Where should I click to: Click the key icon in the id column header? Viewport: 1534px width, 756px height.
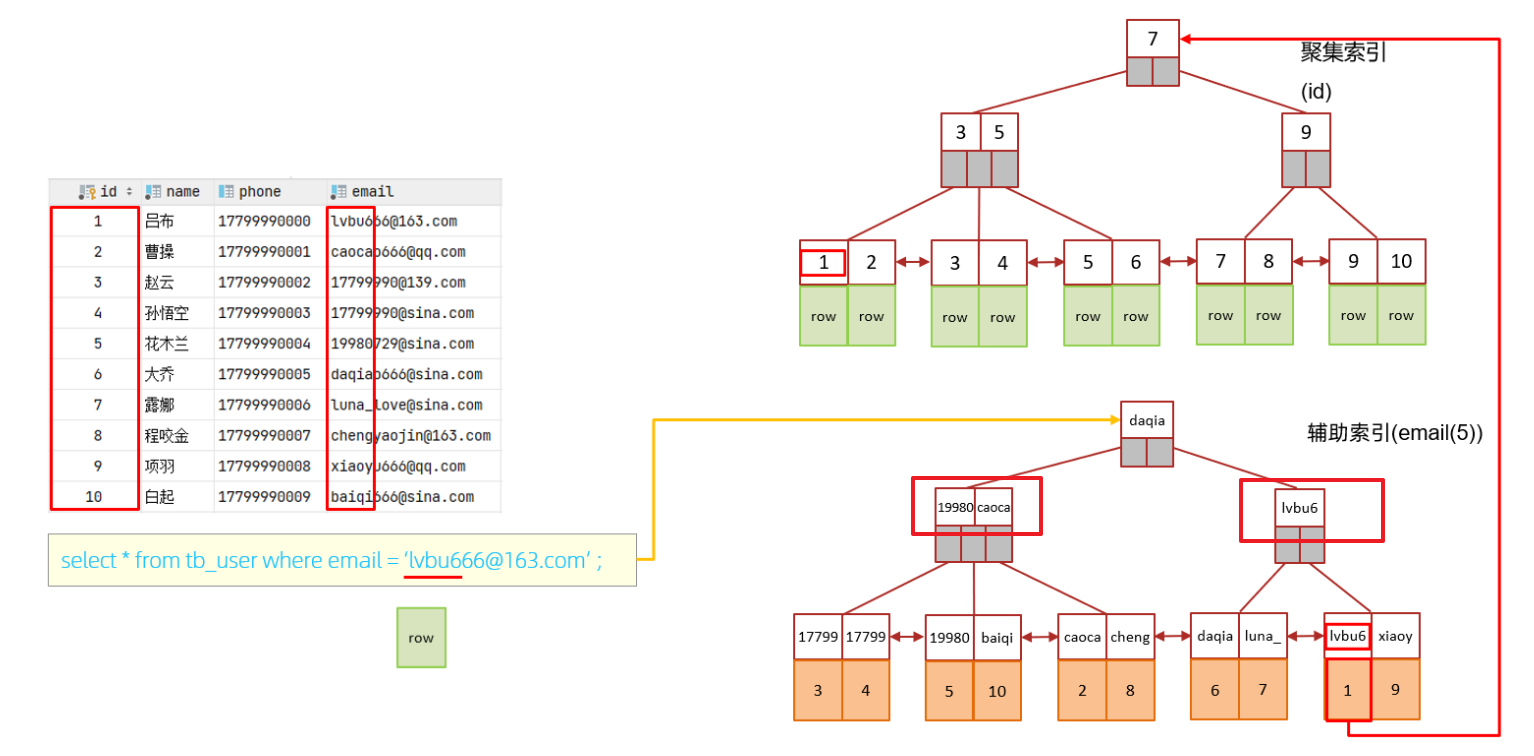pyautogui.click(x=87, y=192)
